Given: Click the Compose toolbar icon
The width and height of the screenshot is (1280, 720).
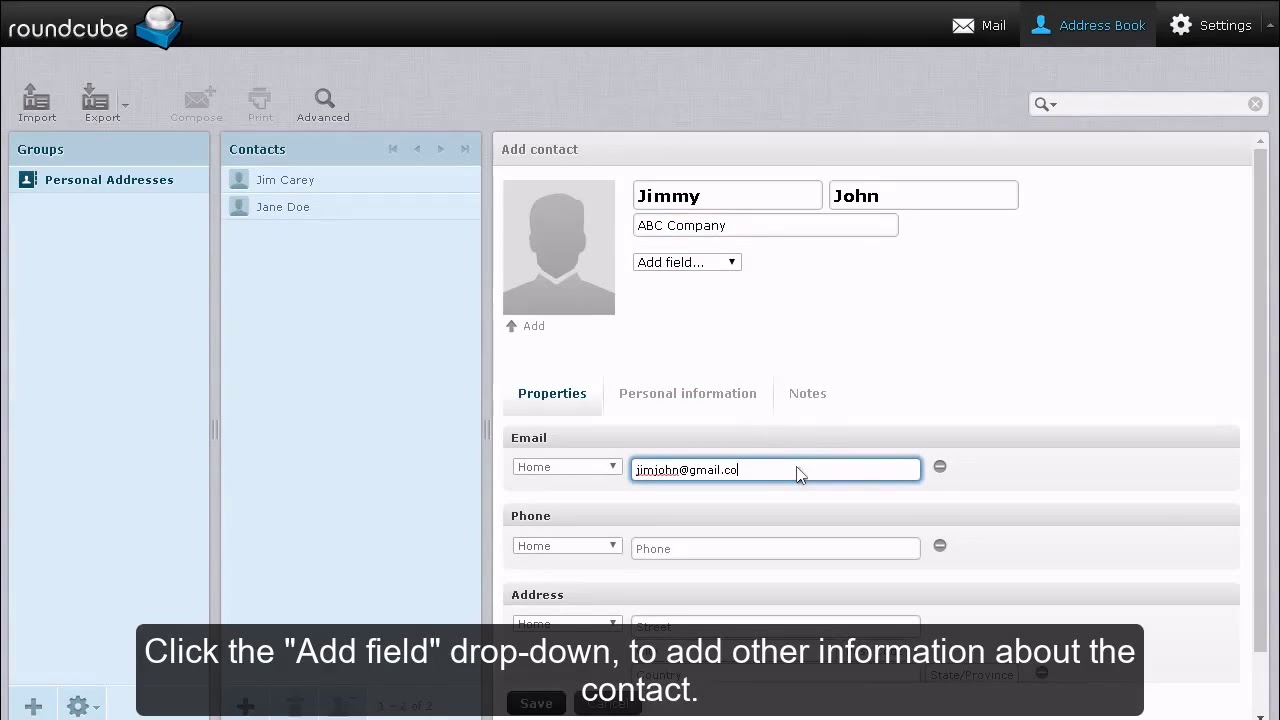Looking at the screenshot, I should 196,103.
